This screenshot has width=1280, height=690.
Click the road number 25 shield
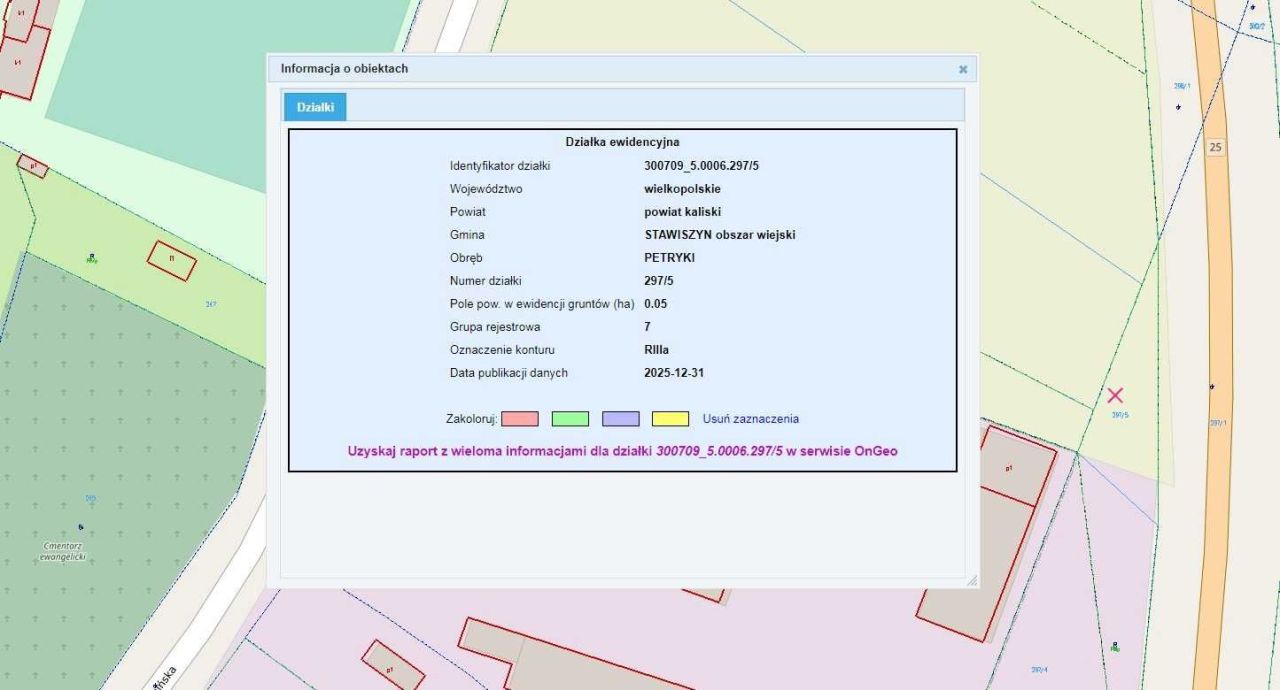1215,147
